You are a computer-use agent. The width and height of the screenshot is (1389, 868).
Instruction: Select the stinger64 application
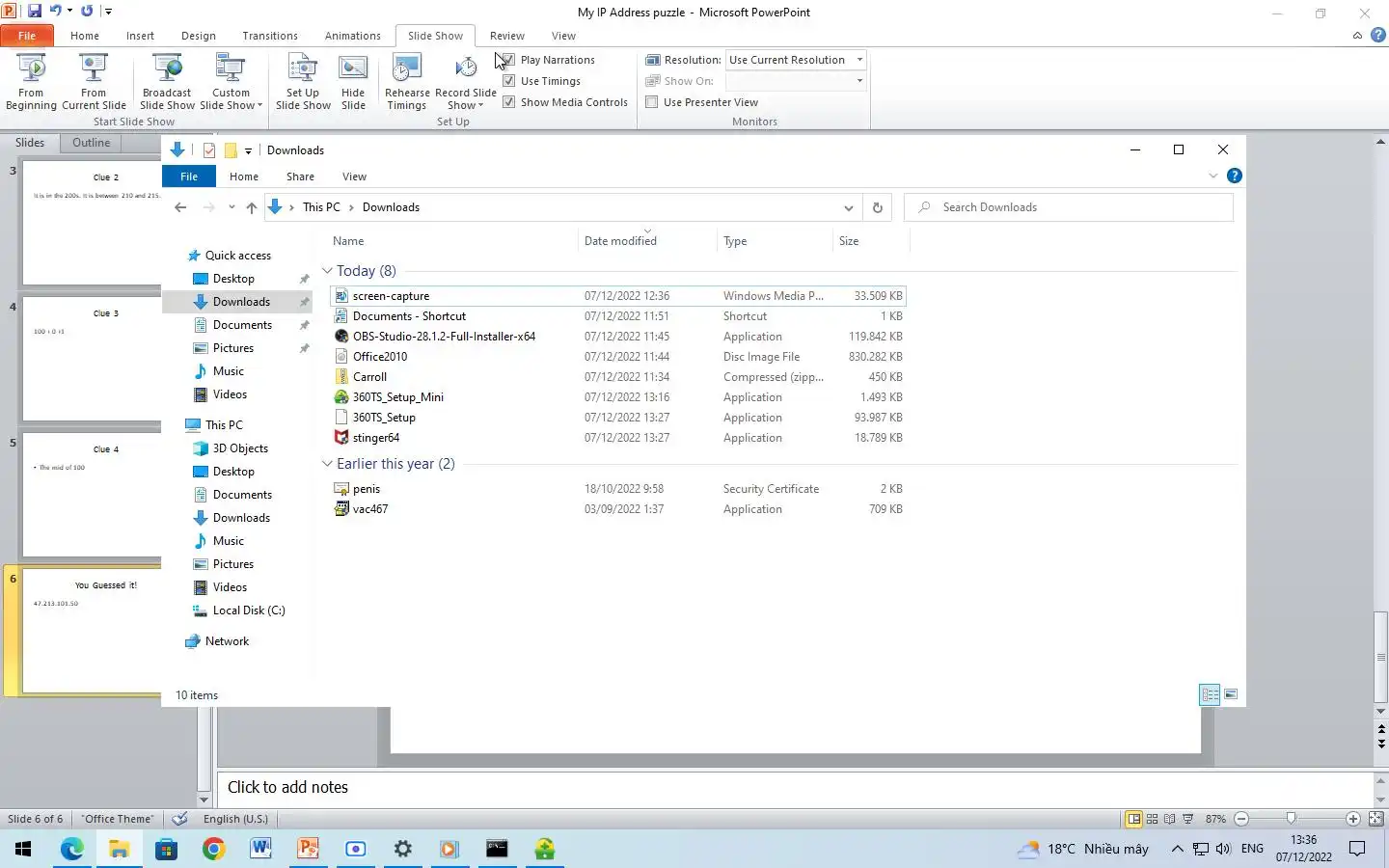pyautogui.click(x=617, y=438)
